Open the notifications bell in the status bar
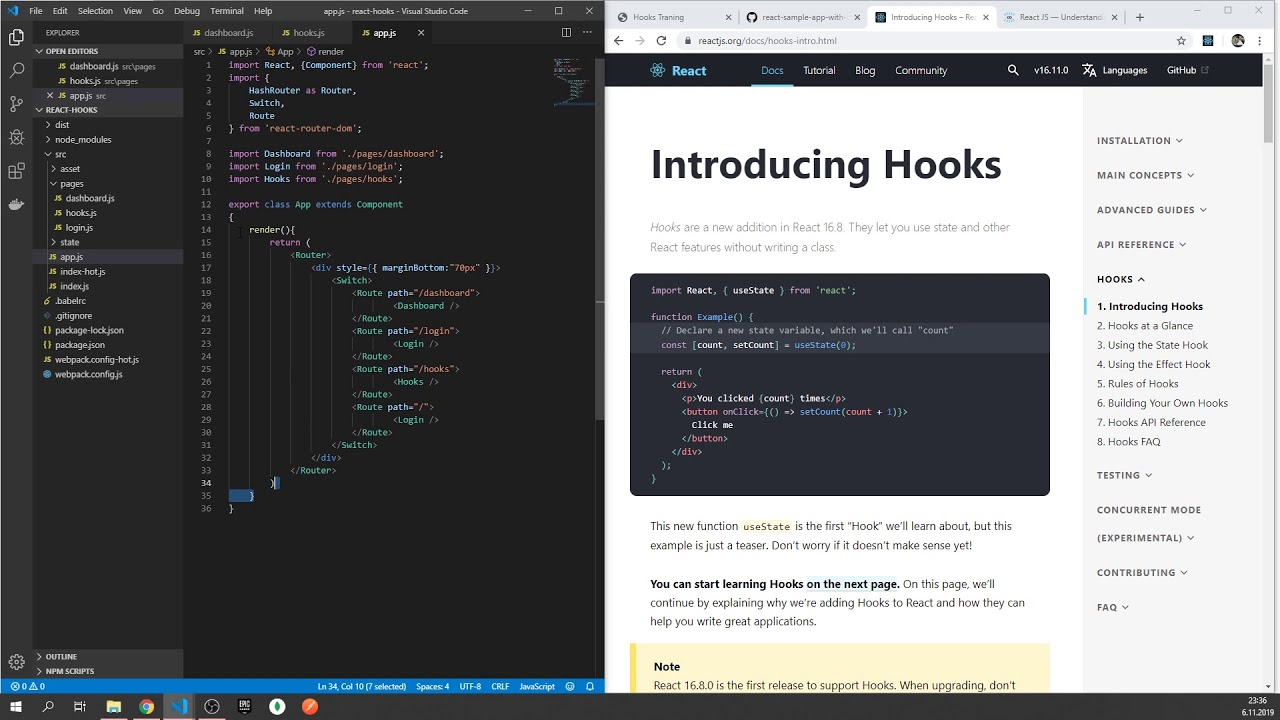The image size is (1280, 720). pos(590,687)
